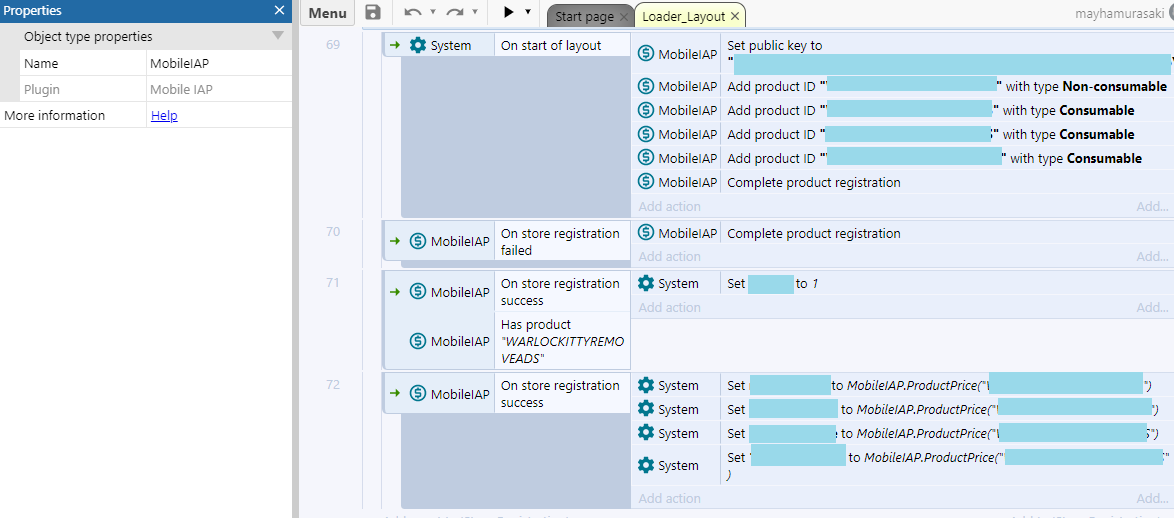Click the Name value field MobileIAP
Viewport: 1174px width, 518px height.
(219, 64)
